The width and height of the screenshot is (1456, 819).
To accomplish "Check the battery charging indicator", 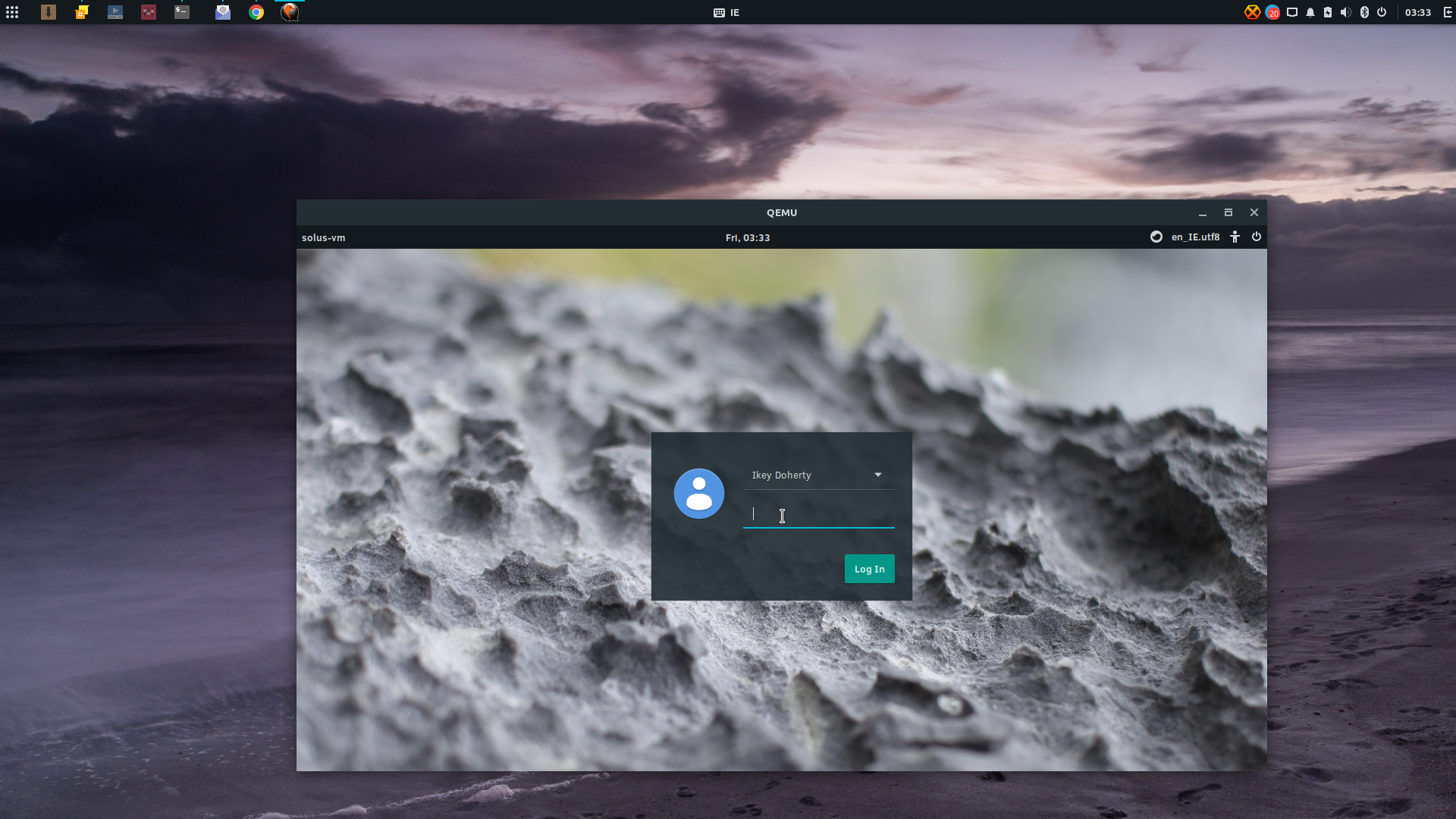I will (1328, 12).
